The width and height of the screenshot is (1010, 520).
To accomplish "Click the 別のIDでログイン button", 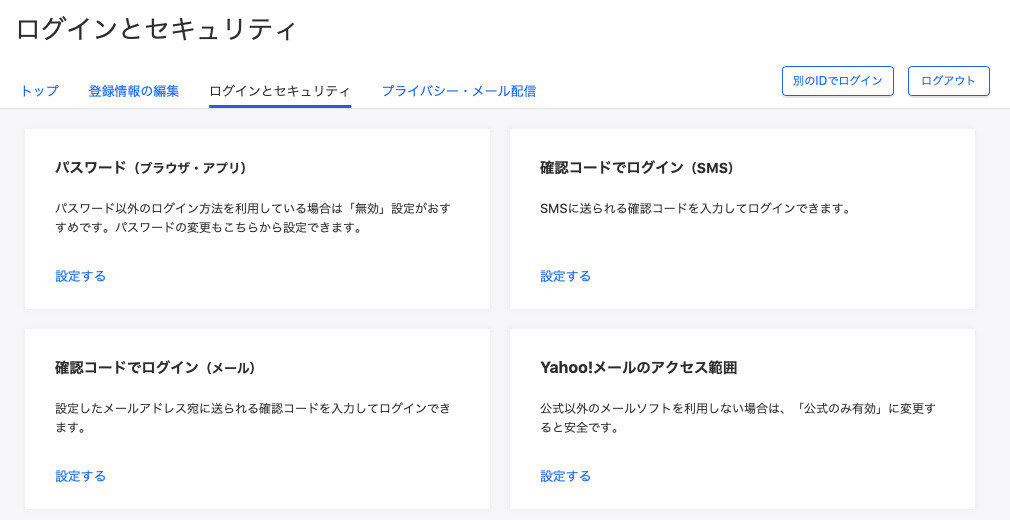I will click(x=837, y=81).
